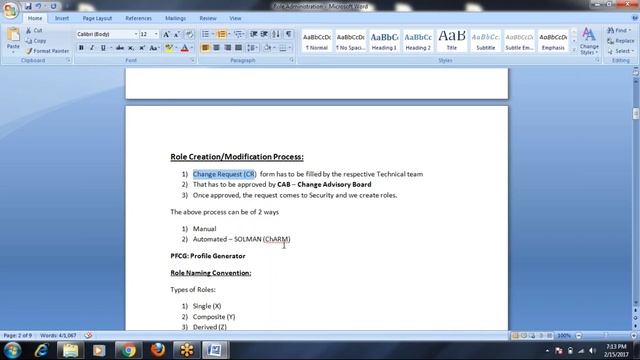This screenshot has width=640, height=360.
Task: Increase the paragraph indent
Action: pyautogui.click(x=264, y=34)
